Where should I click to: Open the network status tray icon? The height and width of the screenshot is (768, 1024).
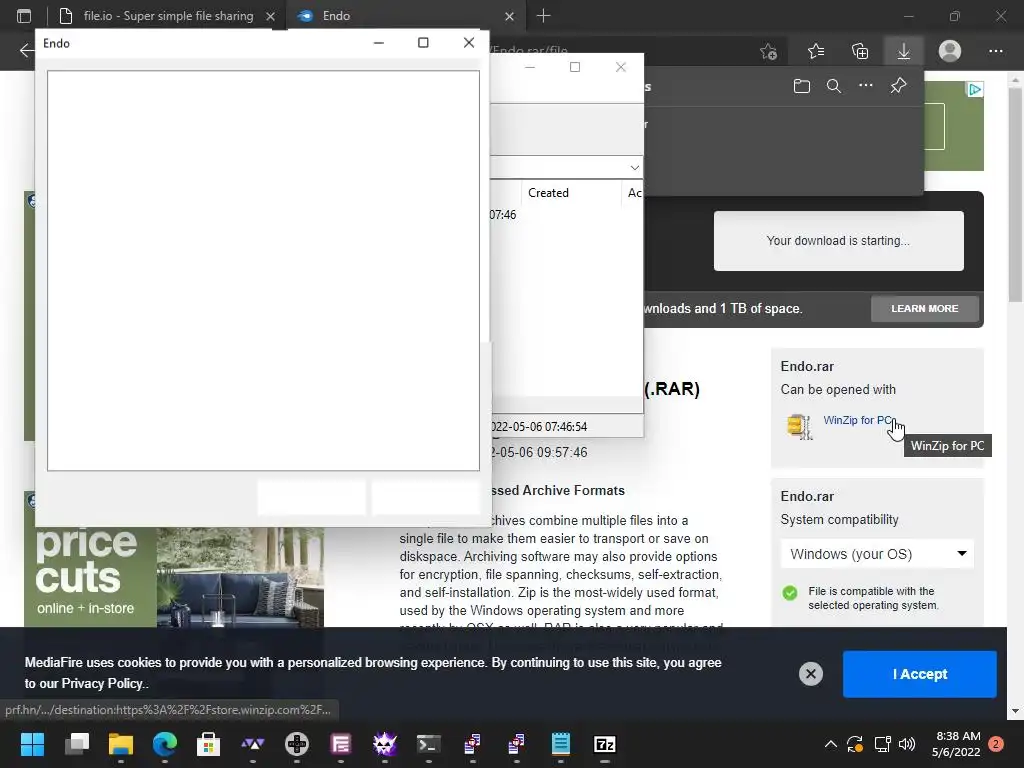(x=882, y=744)
